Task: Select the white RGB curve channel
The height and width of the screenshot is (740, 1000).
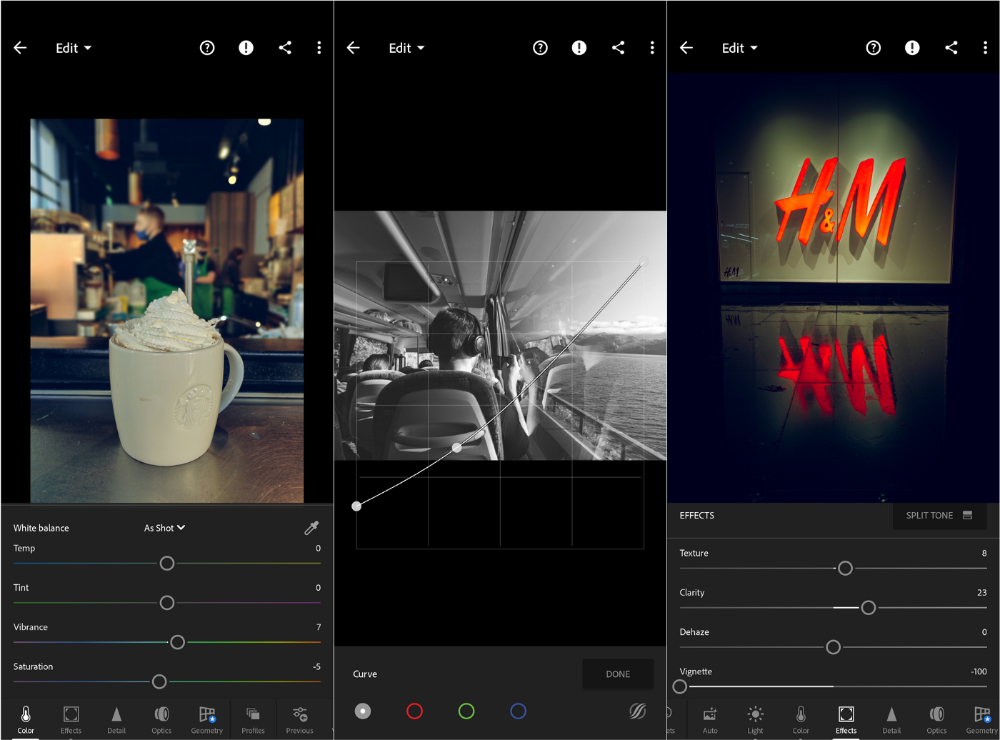Action: pos(363,711)
